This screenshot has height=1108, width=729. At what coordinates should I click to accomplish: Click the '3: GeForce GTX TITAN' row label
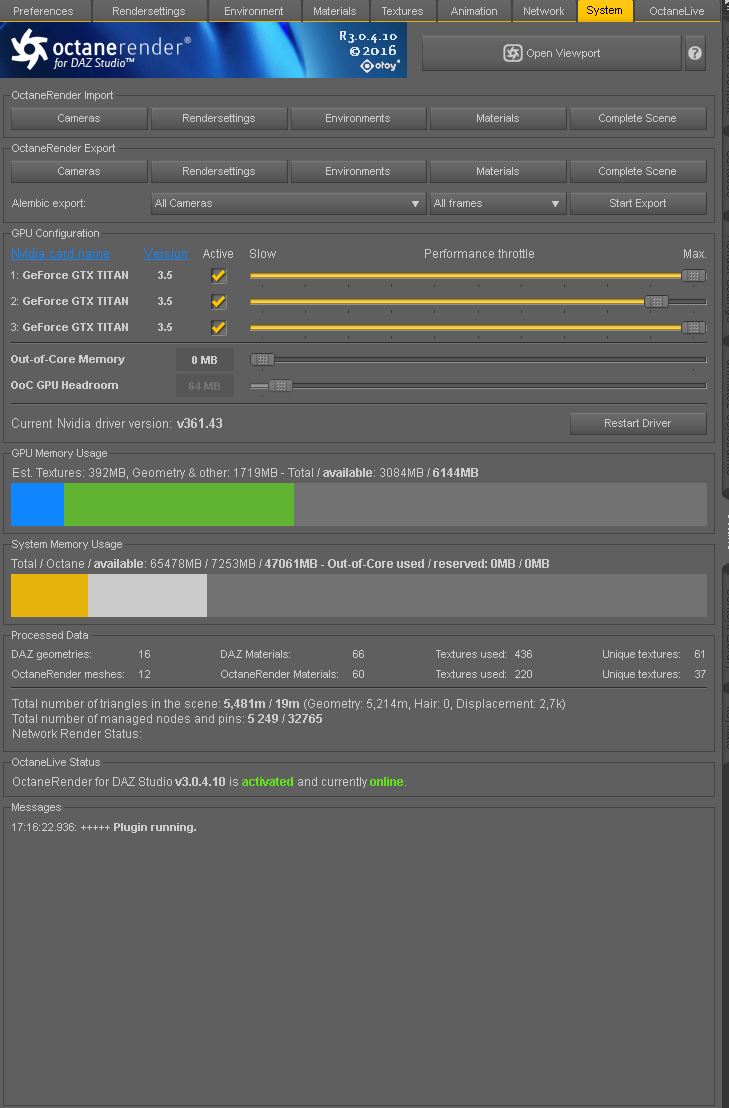69,327
